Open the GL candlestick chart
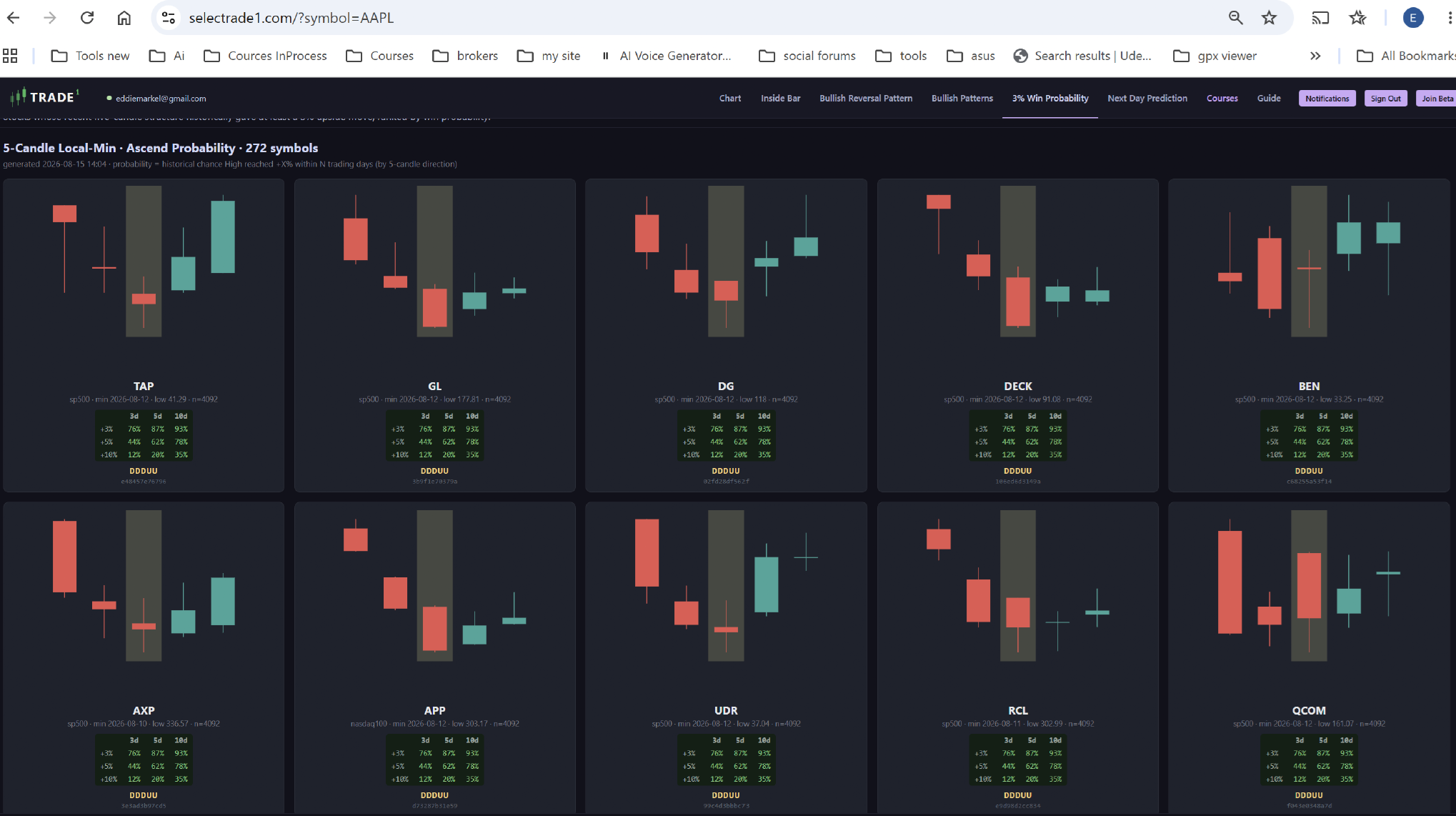The width and height of the screenshot is (1456, 816). pos(434,262)
